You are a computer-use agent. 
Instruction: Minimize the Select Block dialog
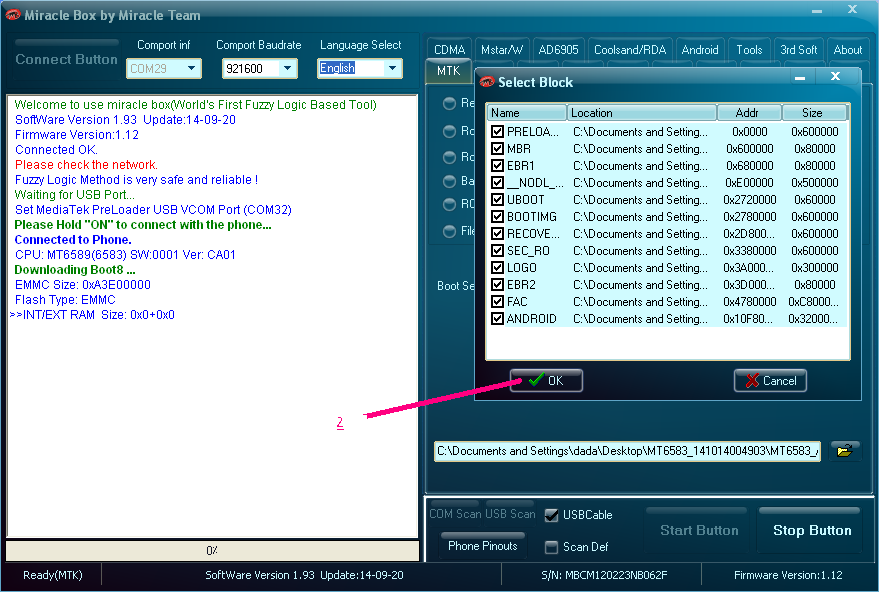[x=801, y=77]
